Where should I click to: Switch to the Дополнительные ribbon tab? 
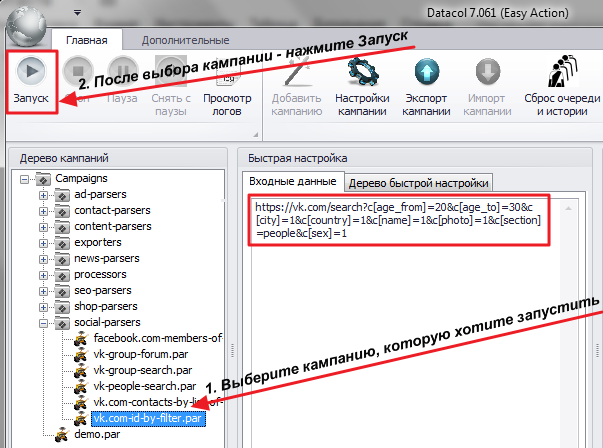(185, 40)
